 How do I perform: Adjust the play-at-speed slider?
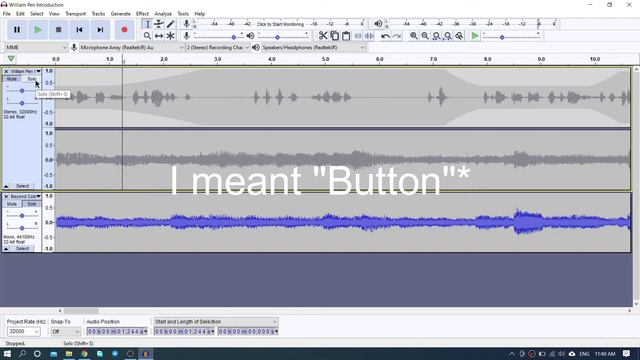[511, 37]
